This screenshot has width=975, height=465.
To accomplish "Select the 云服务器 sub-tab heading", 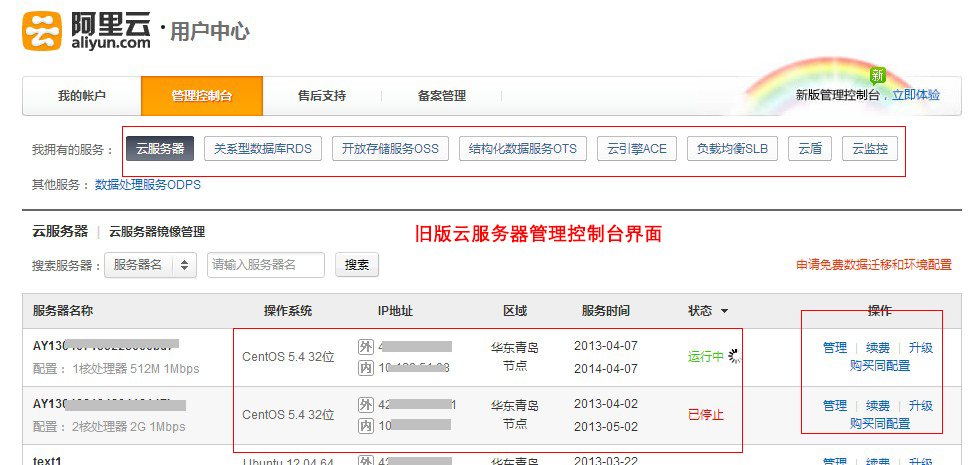I will (x=60, y=231).
